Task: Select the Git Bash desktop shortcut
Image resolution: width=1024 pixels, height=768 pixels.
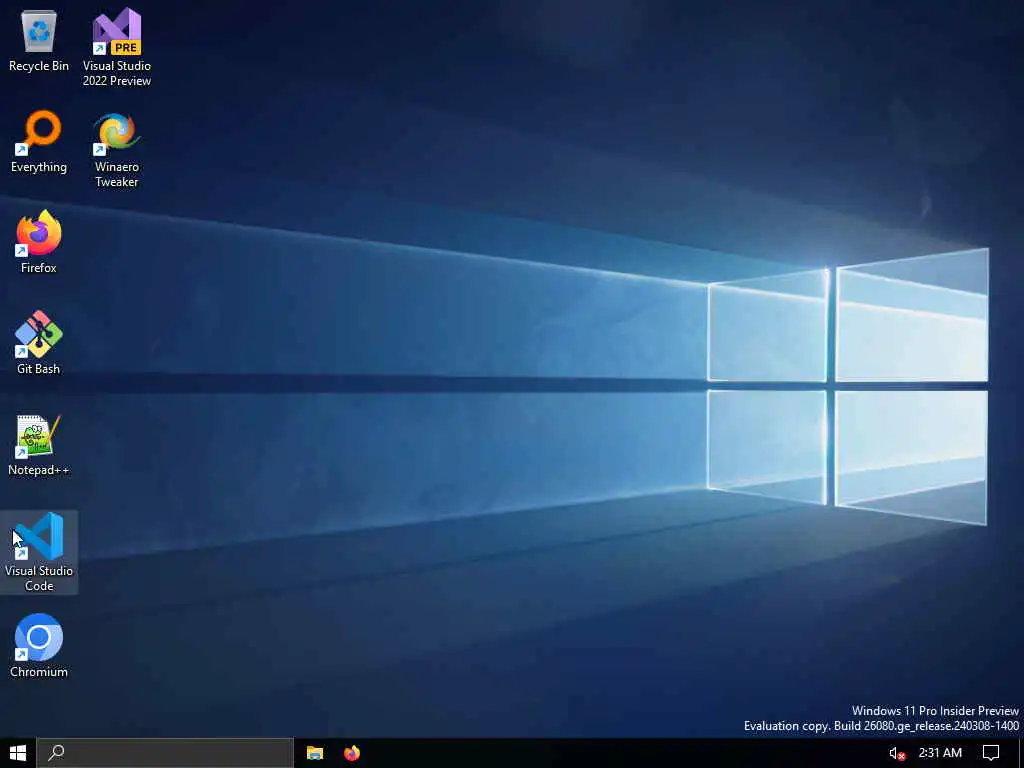Action: (x=39, y=343)
